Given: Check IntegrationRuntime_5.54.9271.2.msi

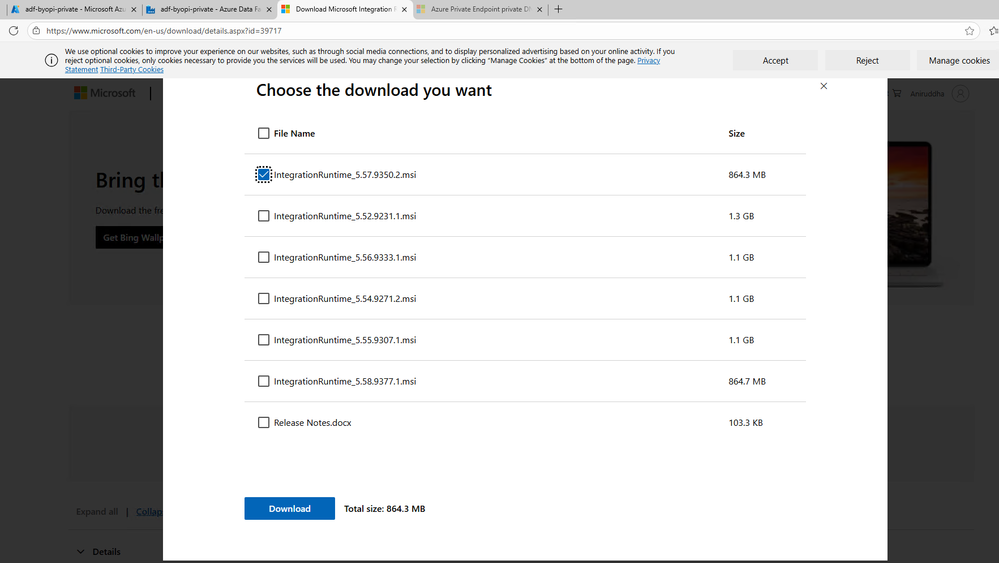Looking at the screenshot, I should pos(263,299).
